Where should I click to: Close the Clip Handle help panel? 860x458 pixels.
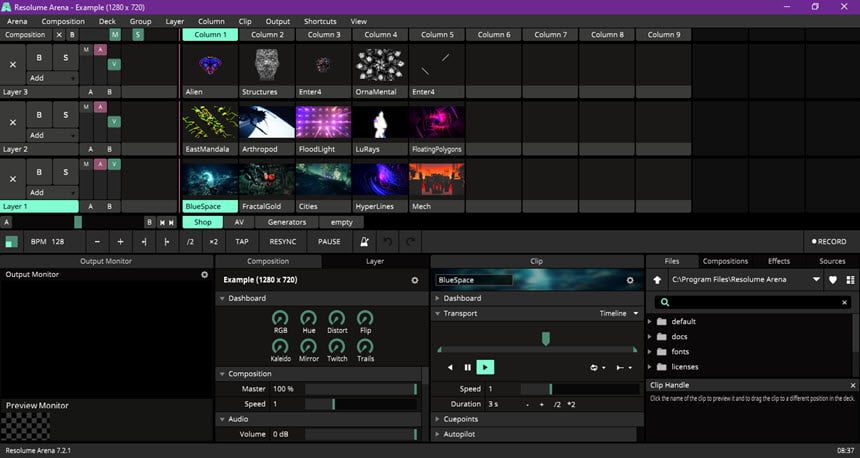pos(852,385)
